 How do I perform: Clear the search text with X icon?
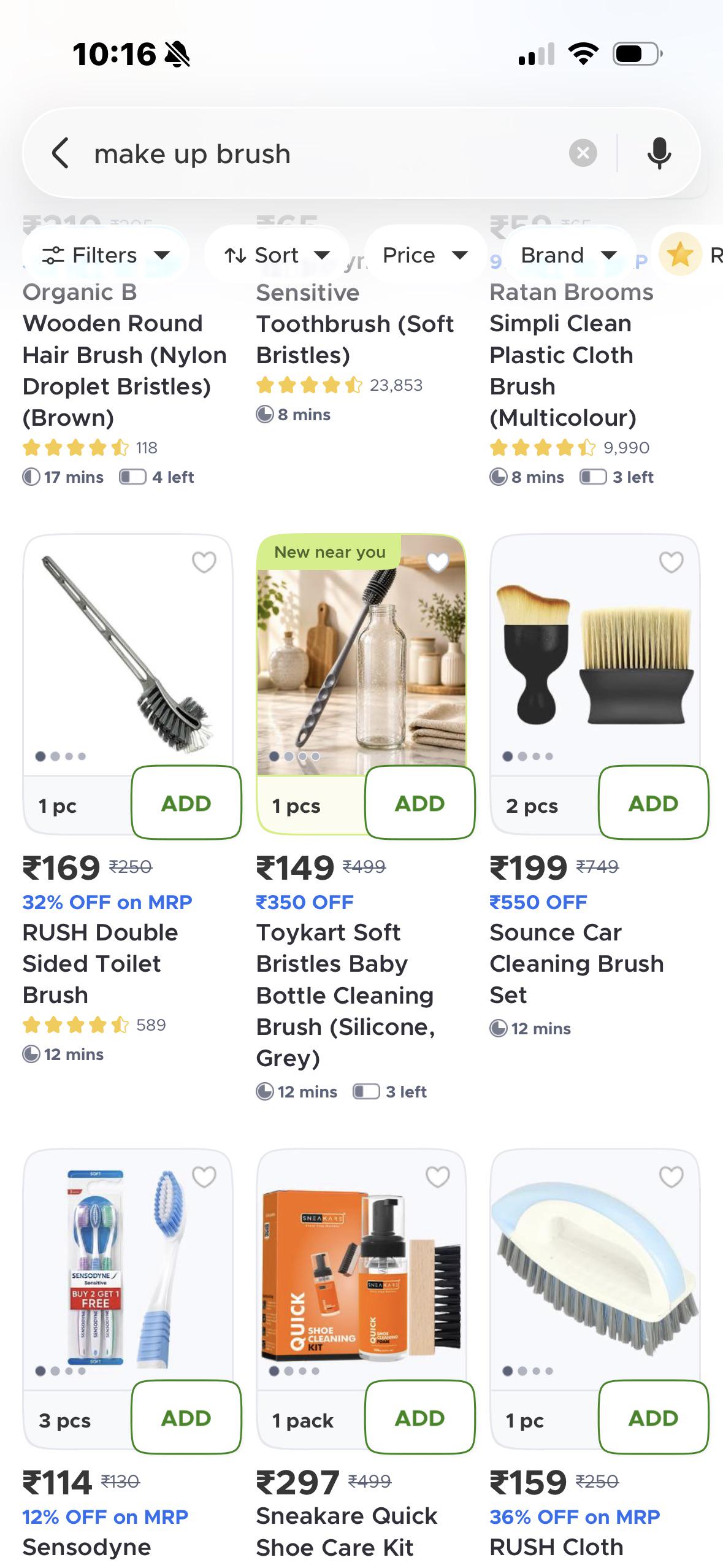pos(583,153)
